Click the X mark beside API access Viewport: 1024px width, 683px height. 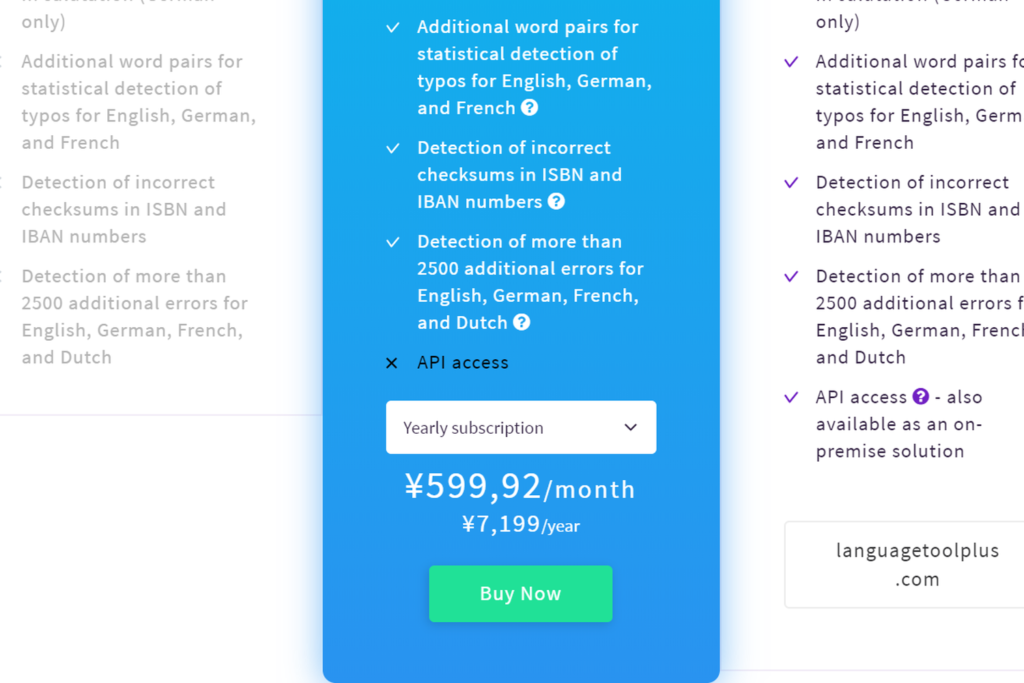[x=392, y=363]
